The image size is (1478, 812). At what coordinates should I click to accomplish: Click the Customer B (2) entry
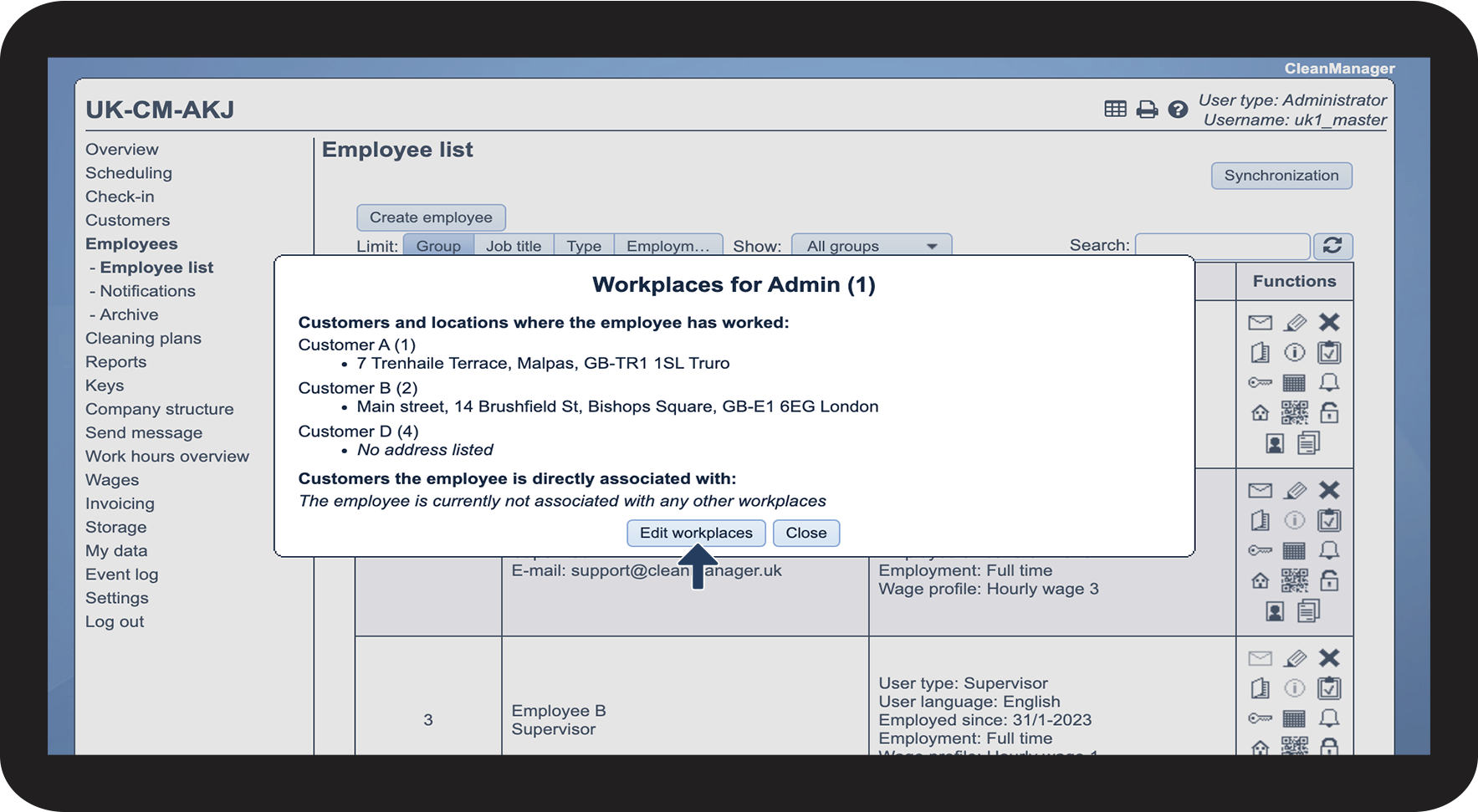pyautogui.click(x=358, y=388)
